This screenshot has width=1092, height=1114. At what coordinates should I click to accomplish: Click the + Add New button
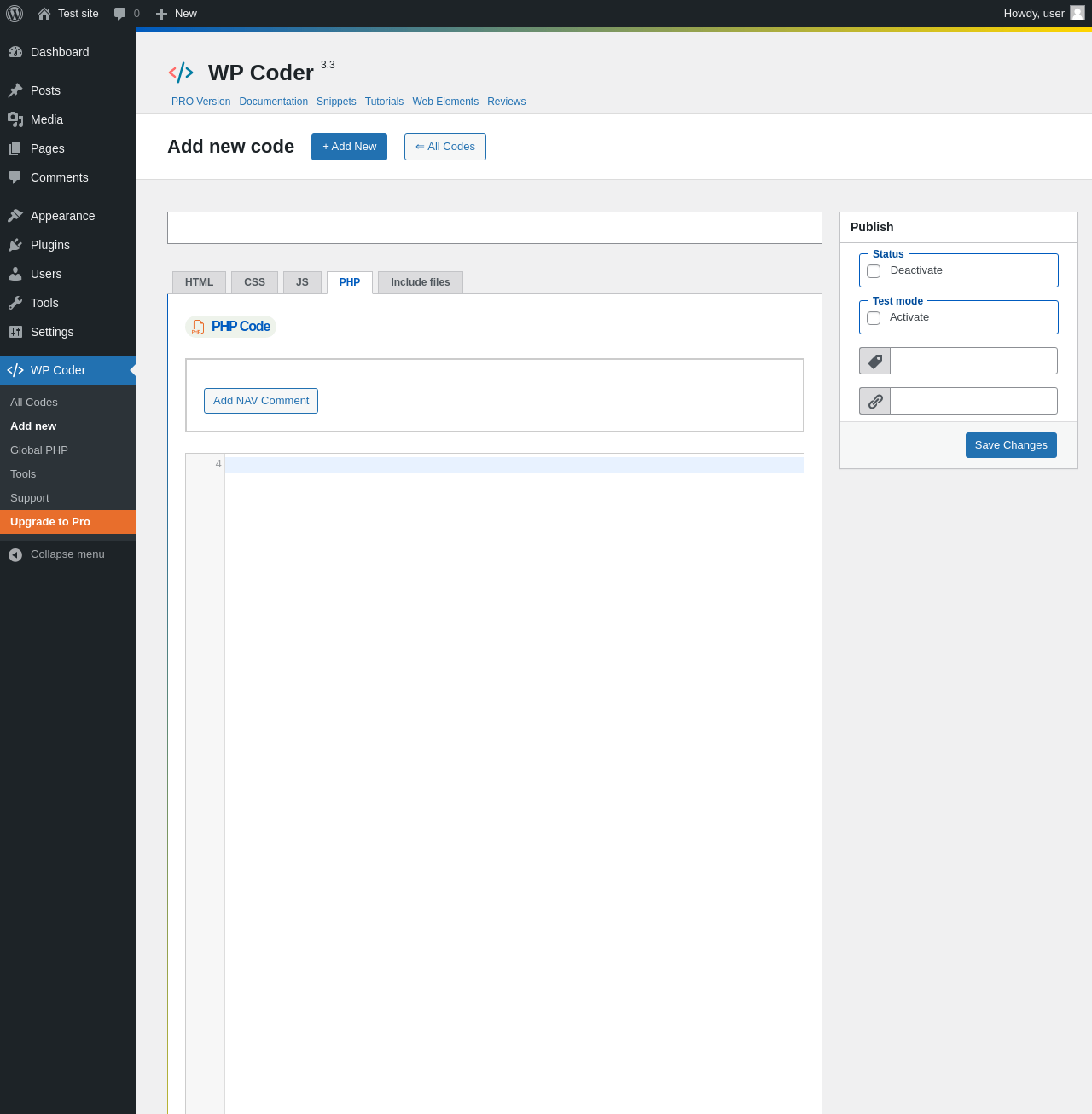point(349,147)
